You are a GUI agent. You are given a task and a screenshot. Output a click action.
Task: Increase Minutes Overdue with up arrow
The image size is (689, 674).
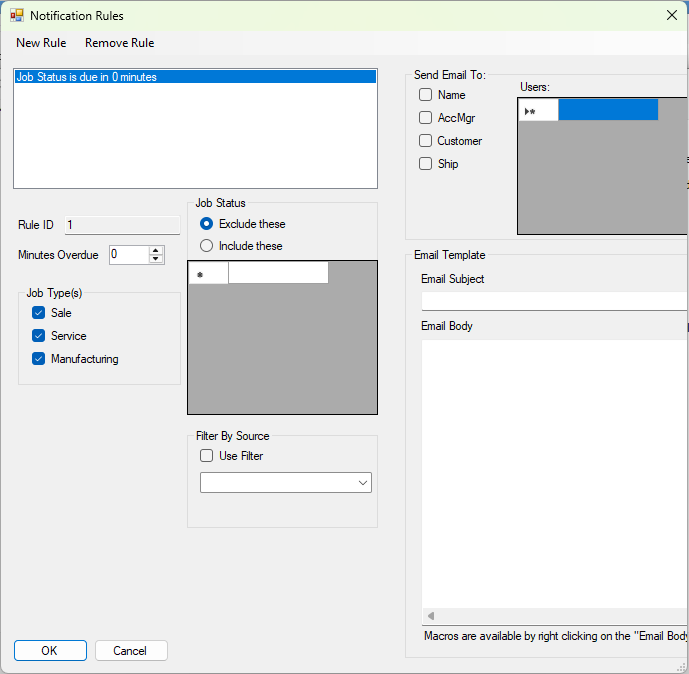click(x=156, y=250)
